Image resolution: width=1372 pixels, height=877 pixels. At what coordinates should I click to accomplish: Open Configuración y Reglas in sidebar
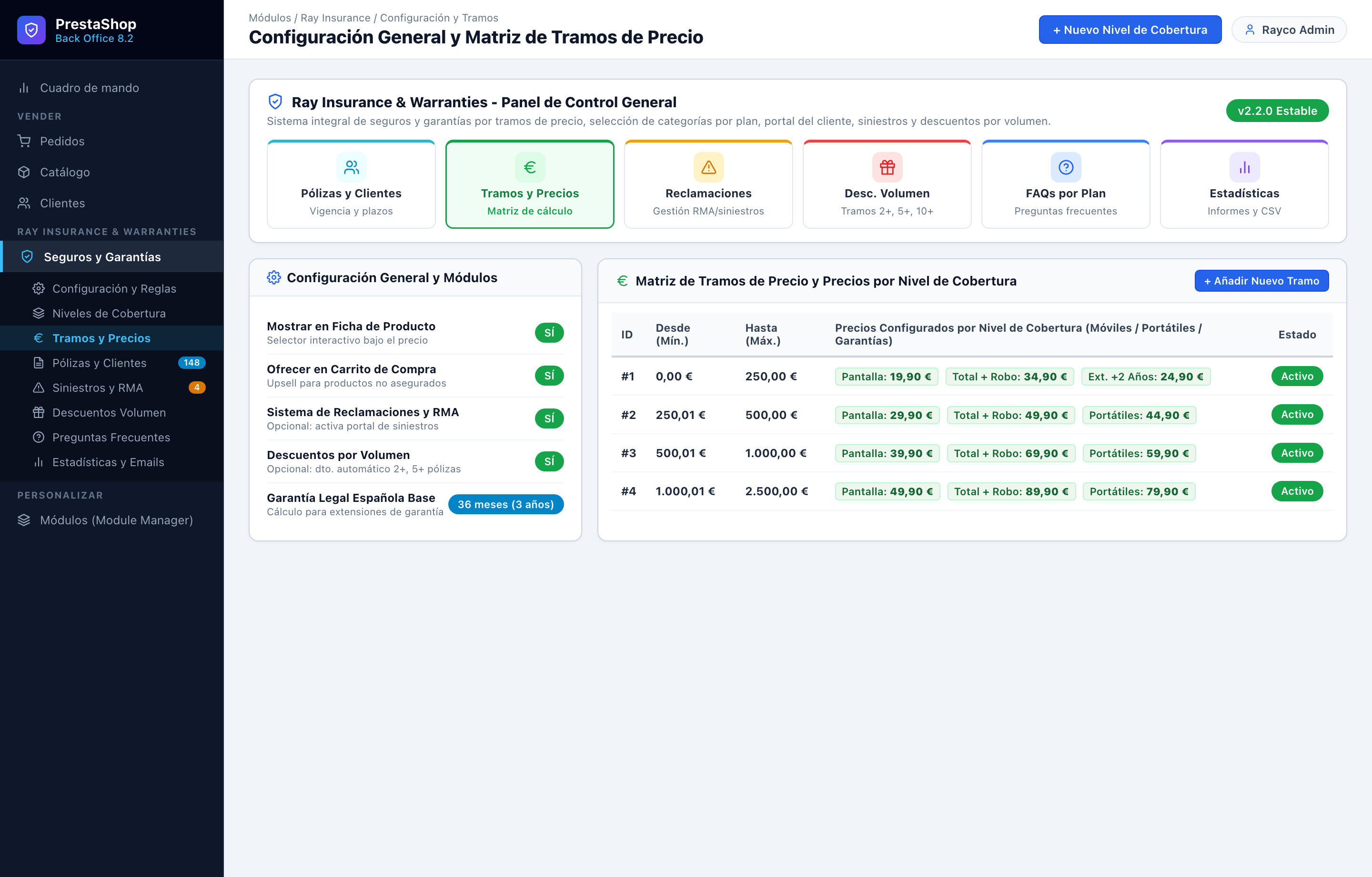(x=111, y=288)
